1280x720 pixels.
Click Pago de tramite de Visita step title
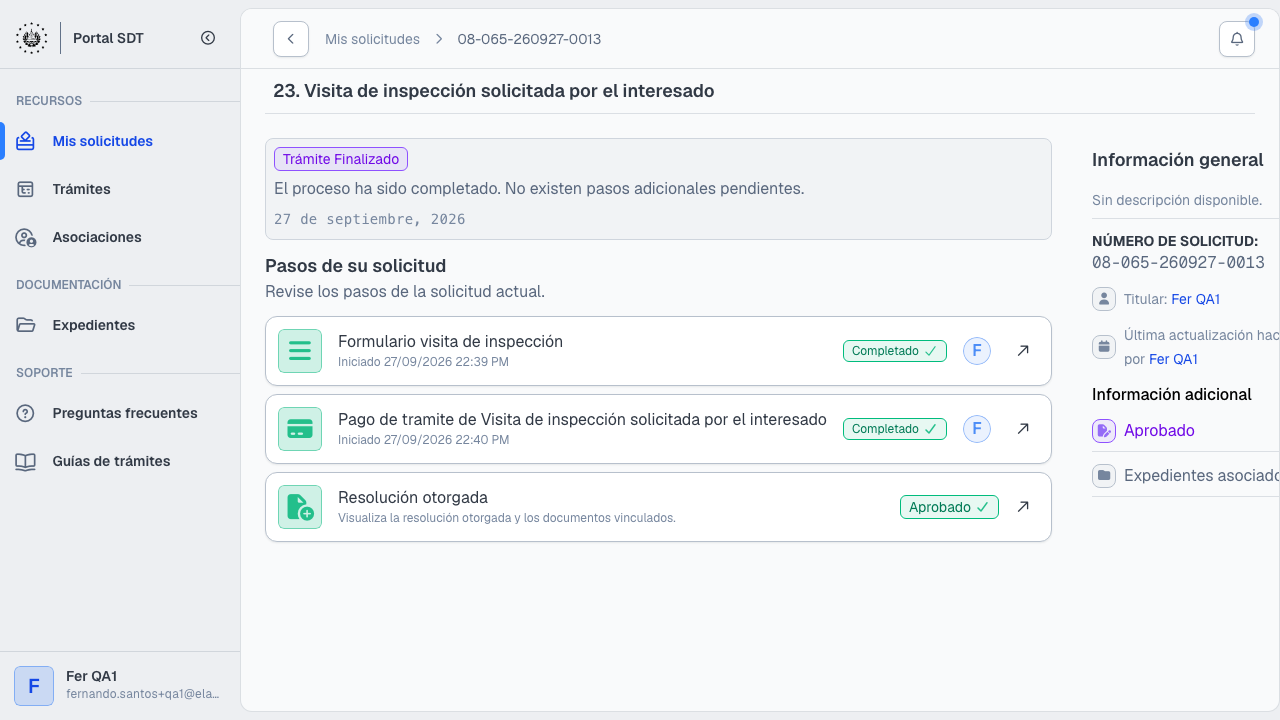[582, 419]
